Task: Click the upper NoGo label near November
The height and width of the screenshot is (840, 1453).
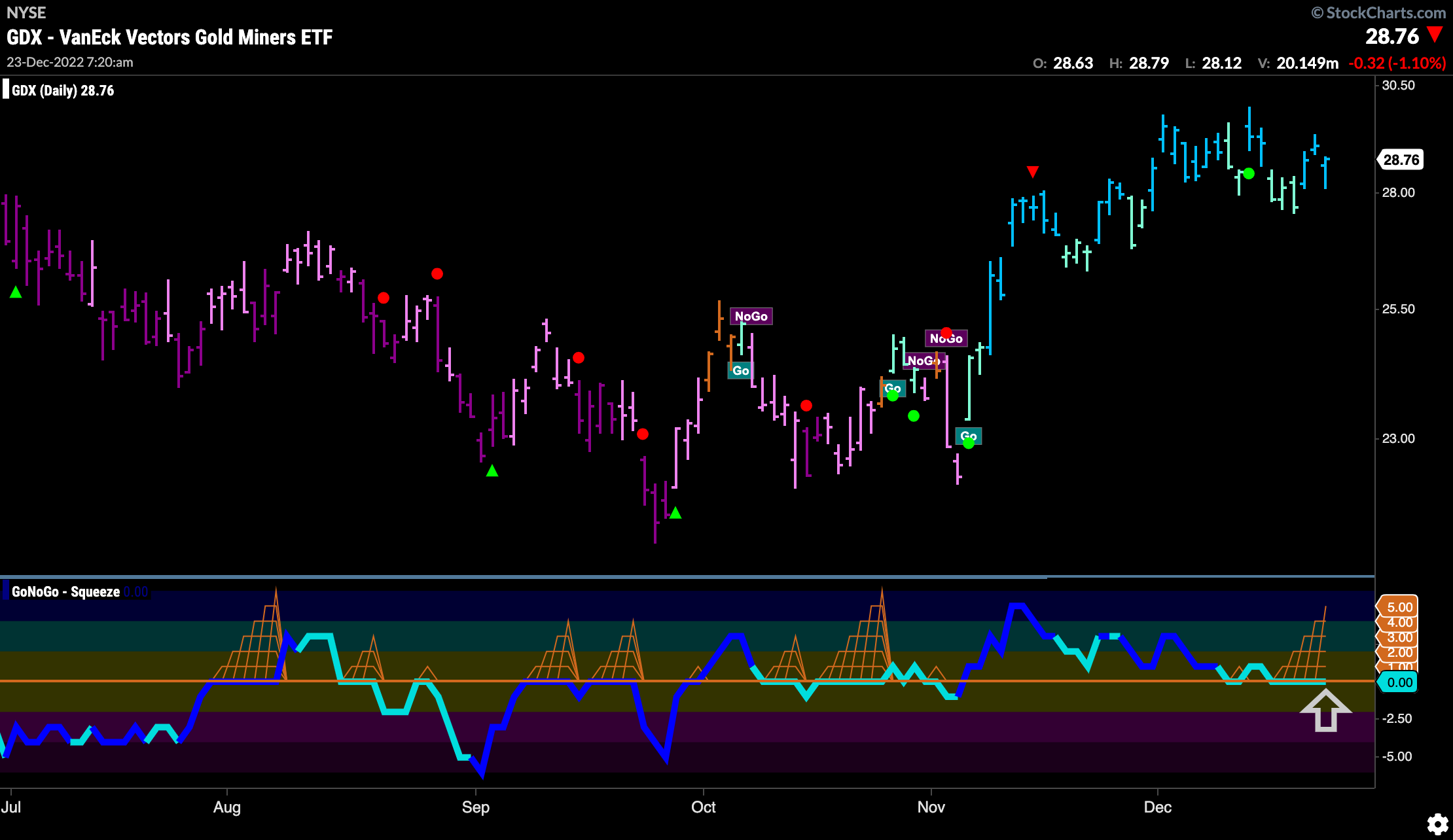Action: 946,338
